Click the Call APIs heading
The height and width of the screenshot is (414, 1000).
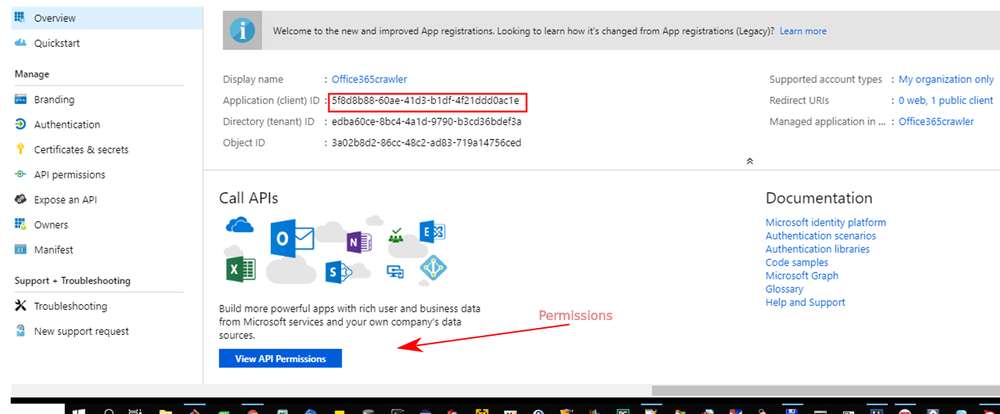[x=248, y=198]
